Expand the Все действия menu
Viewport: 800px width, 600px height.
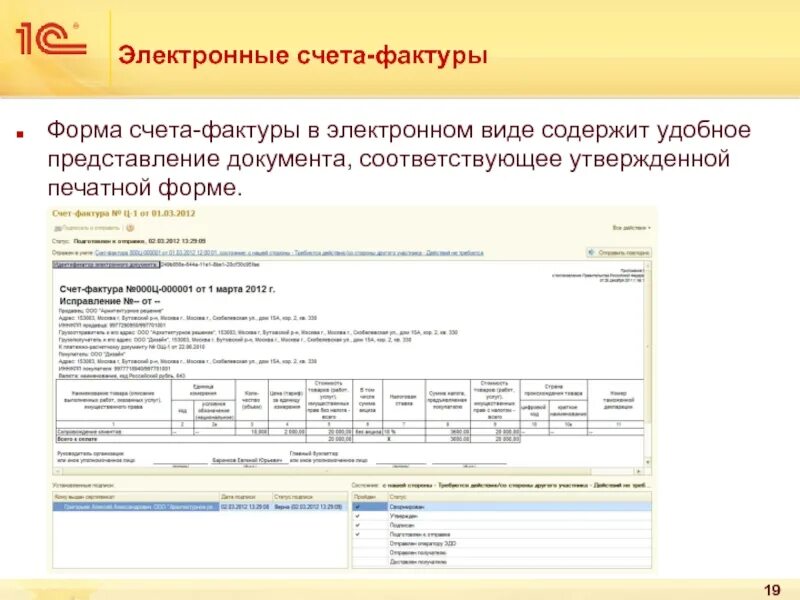pyautogui.click(x=632, y=228)
